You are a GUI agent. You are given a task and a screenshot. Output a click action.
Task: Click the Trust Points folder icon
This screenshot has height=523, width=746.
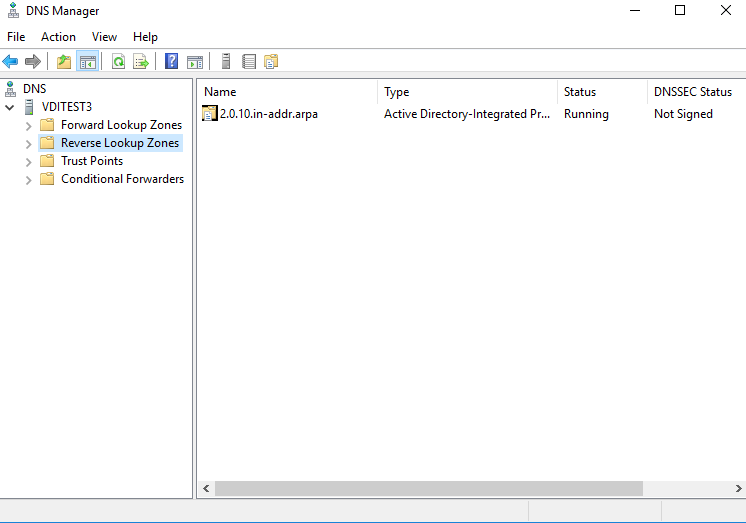point(47,161)
